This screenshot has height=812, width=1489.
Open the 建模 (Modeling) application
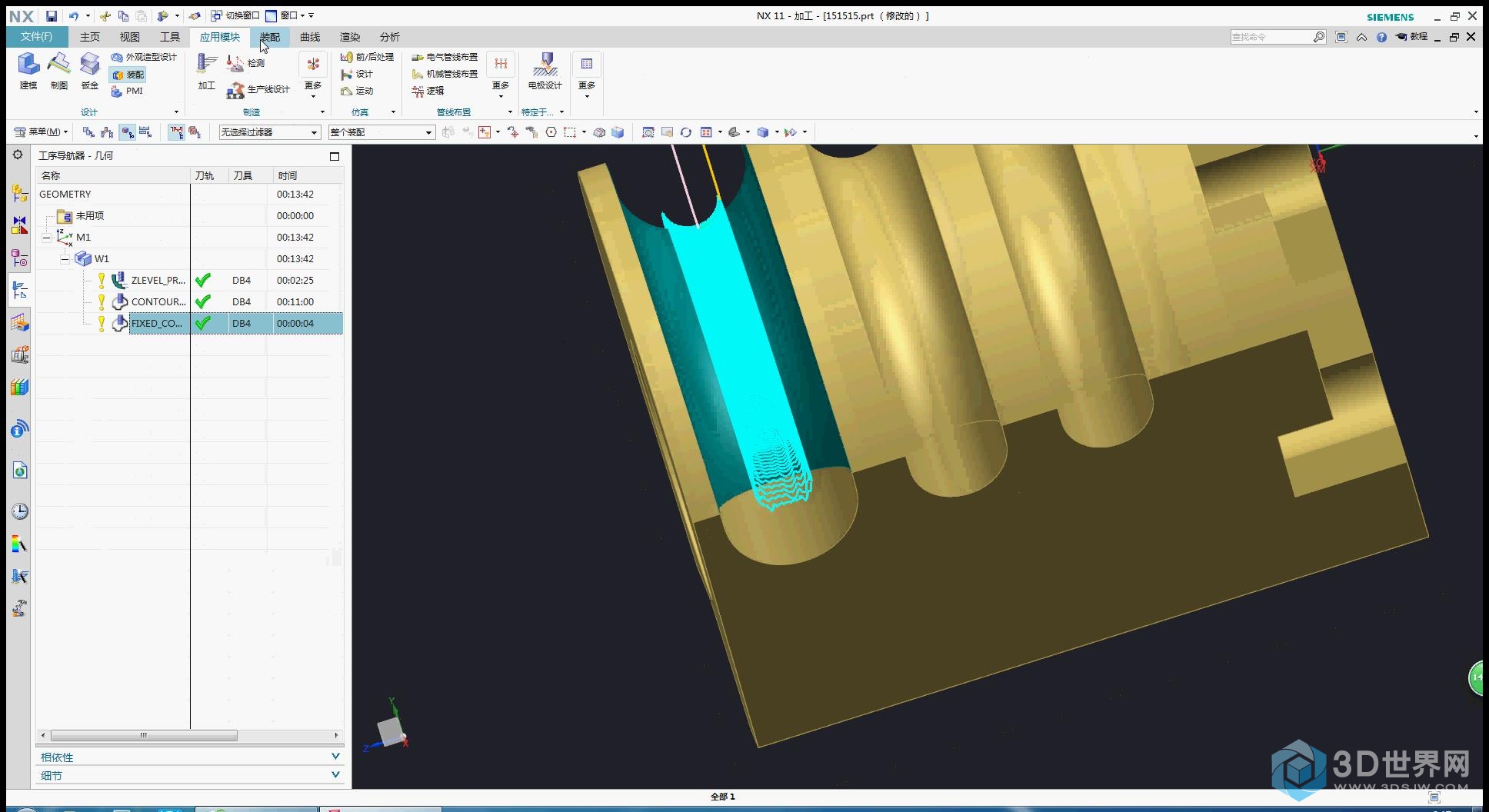tap(28, 72)
